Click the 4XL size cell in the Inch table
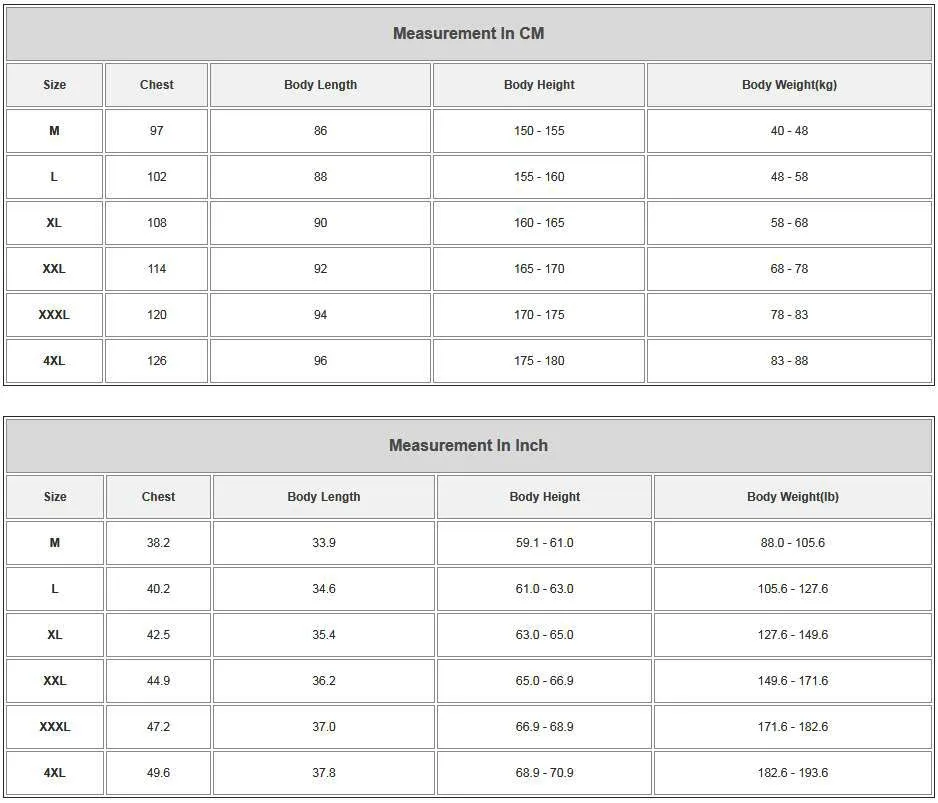This screenshot has width=938, height=803. pyautogui.click(x=55, y=773)
